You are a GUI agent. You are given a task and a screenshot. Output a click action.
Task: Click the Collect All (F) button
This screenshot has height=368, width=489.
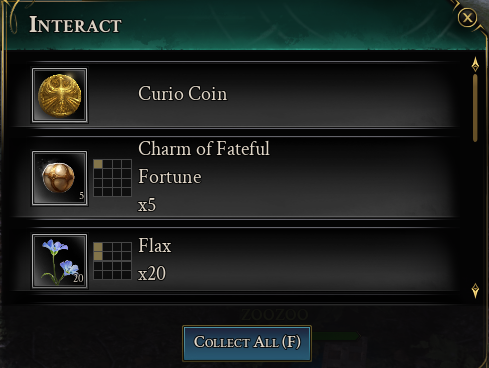point(247,343)
